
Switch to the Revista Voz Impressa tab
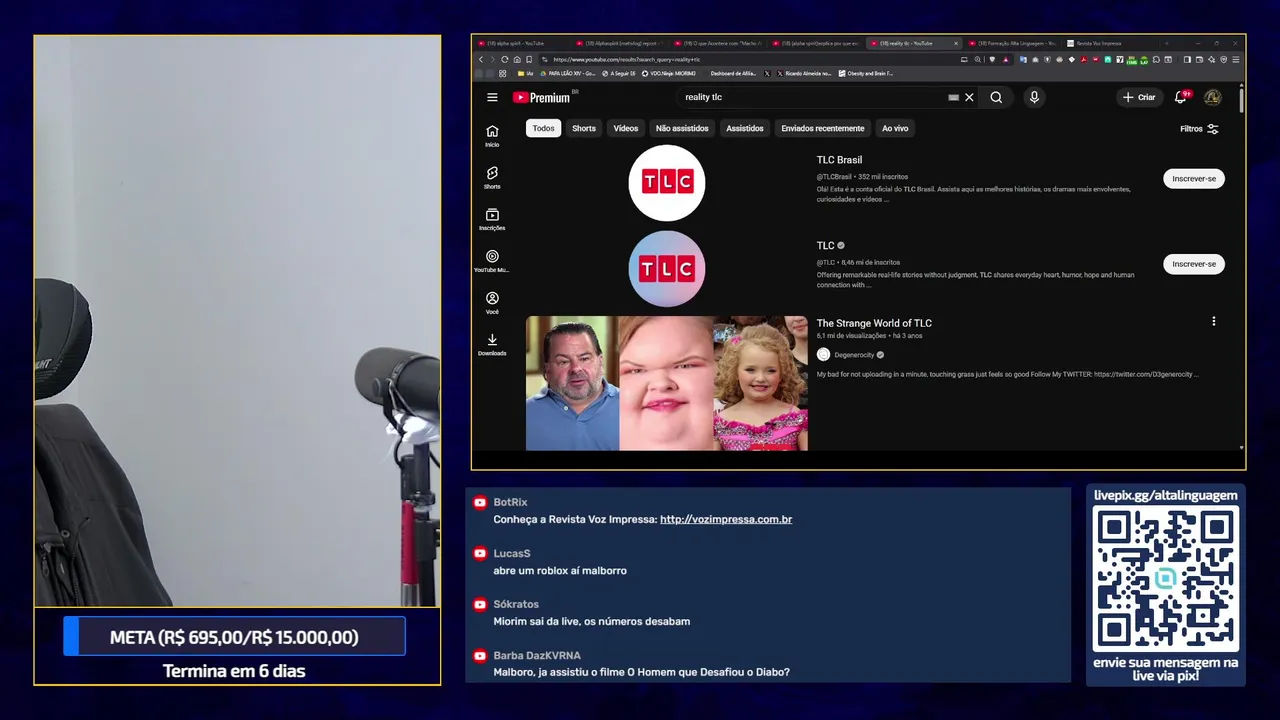[1110, 43]
